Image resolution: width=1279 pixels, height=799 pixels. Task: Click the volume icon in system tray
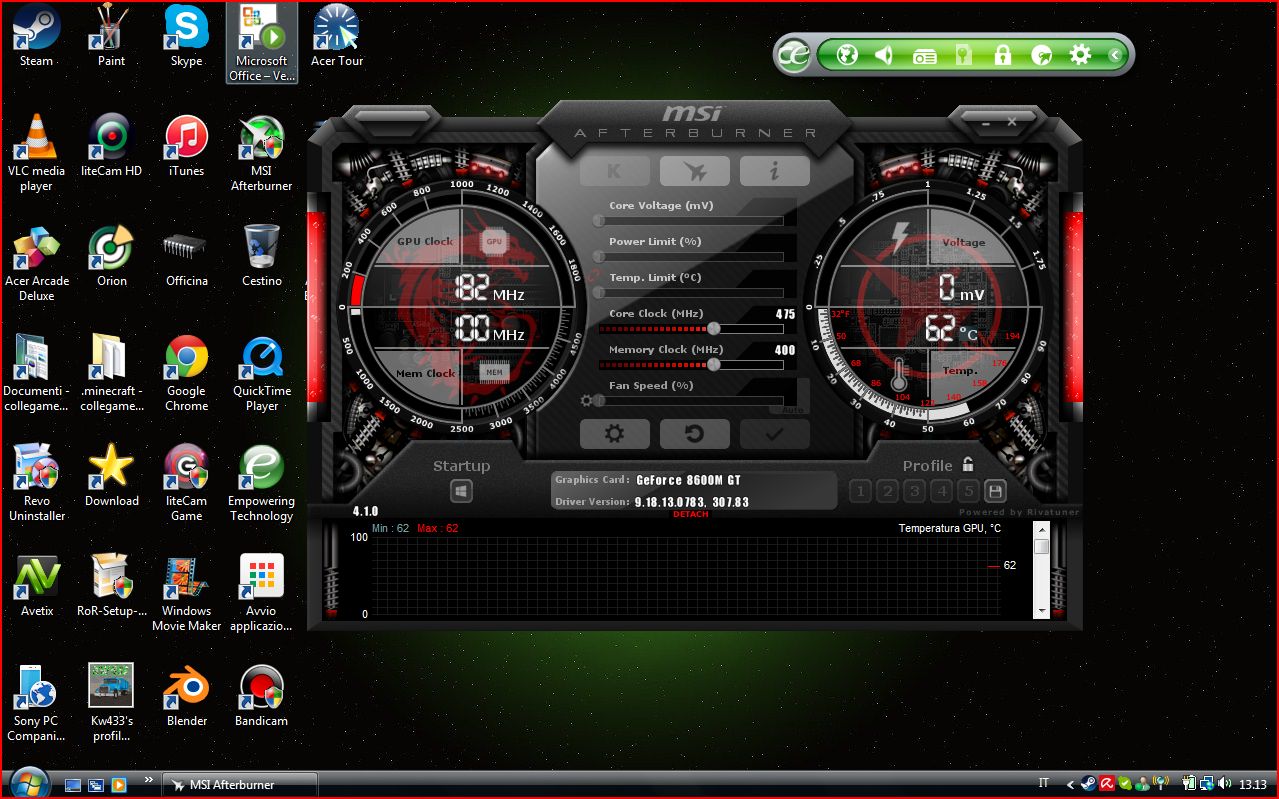[x=1226, y=784]
